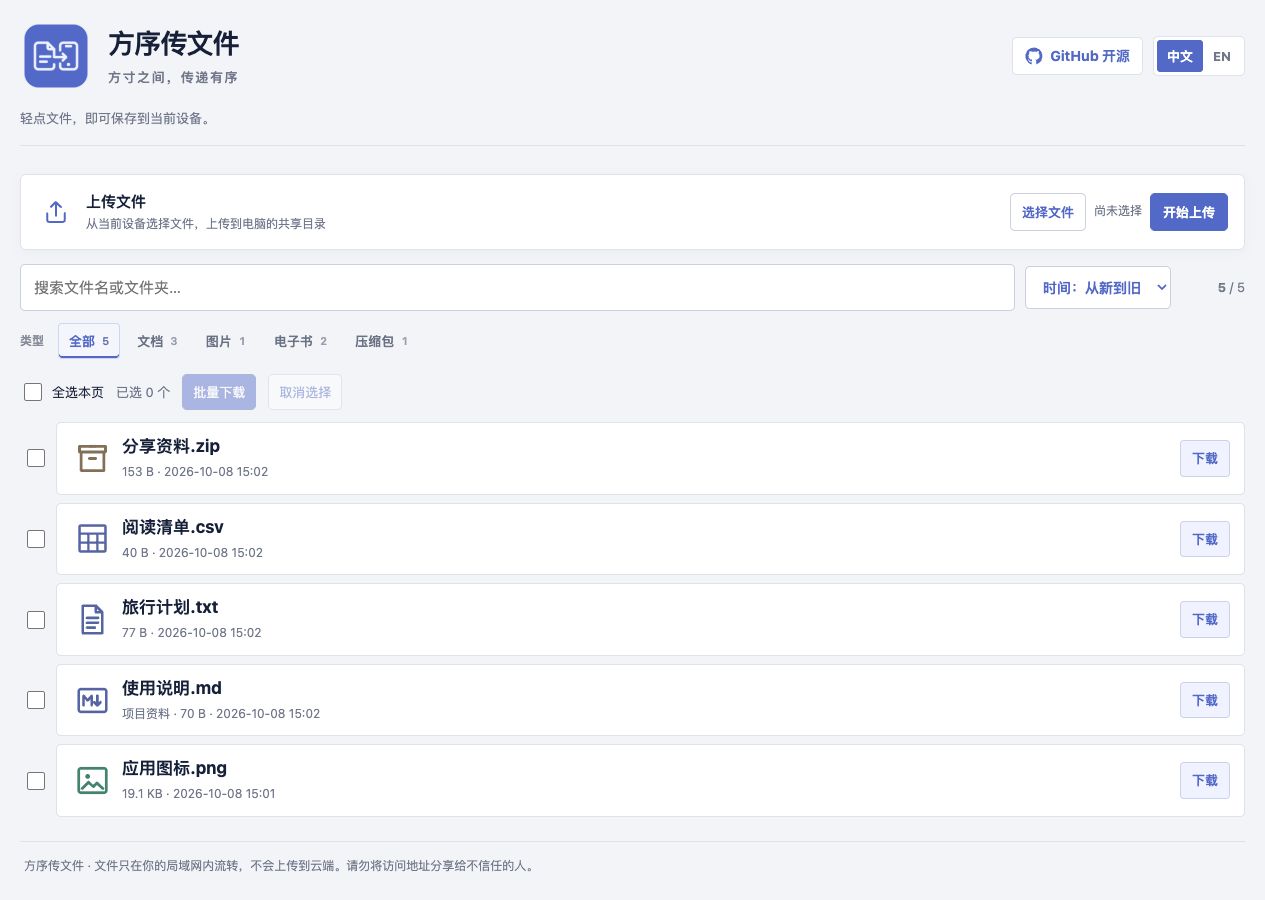Tick the checkbox beside 使用说明.md
The height and width of the screenshot is (900, 1265).
pos(36,700)
